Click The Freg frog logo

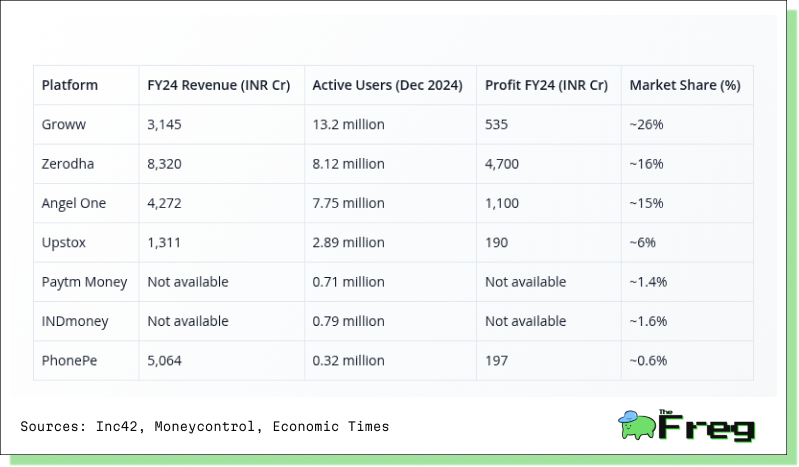point(686,425)
